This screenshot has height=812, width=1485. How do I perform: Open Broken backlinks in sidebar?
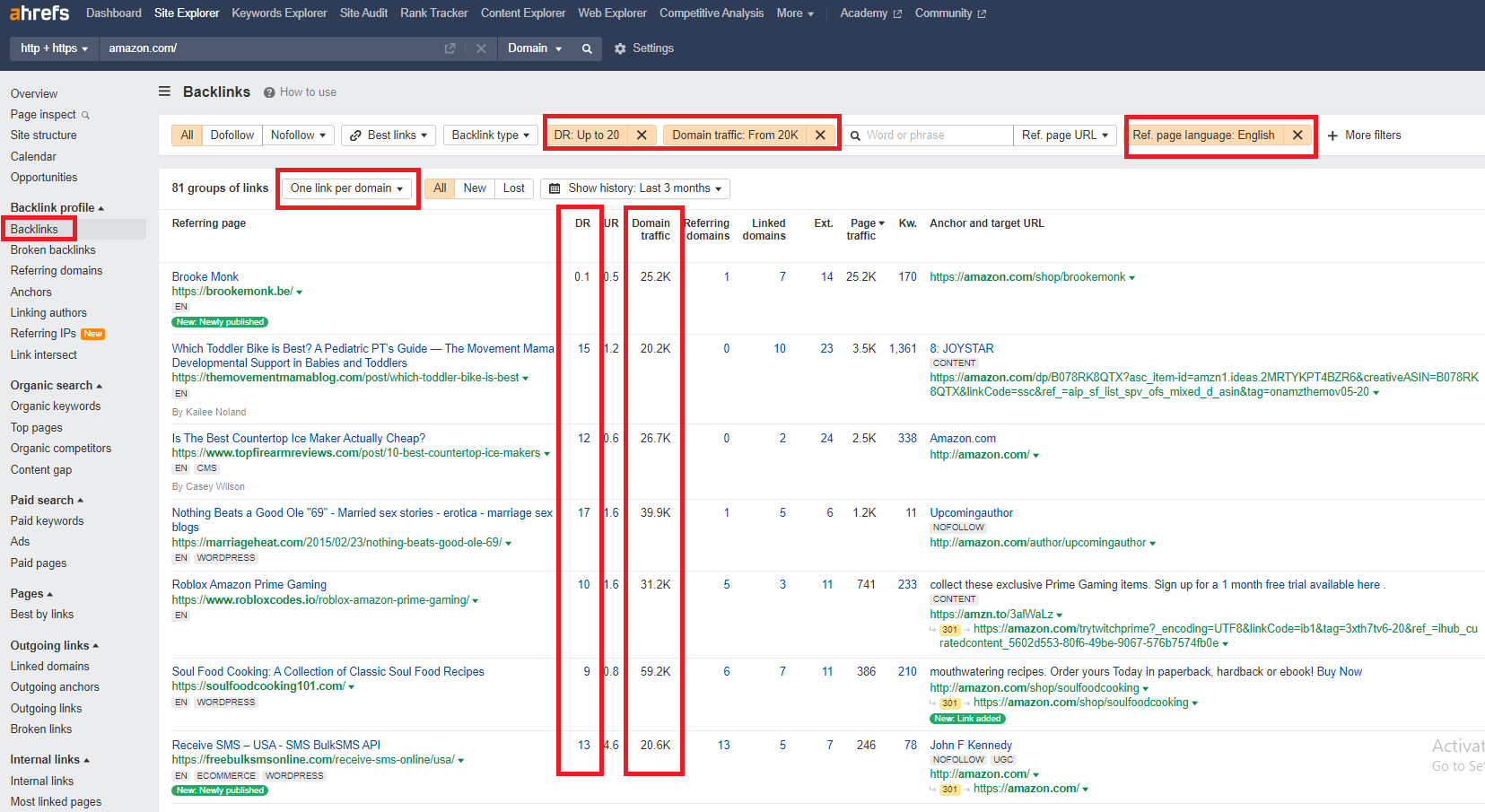[x=53, y=250]
